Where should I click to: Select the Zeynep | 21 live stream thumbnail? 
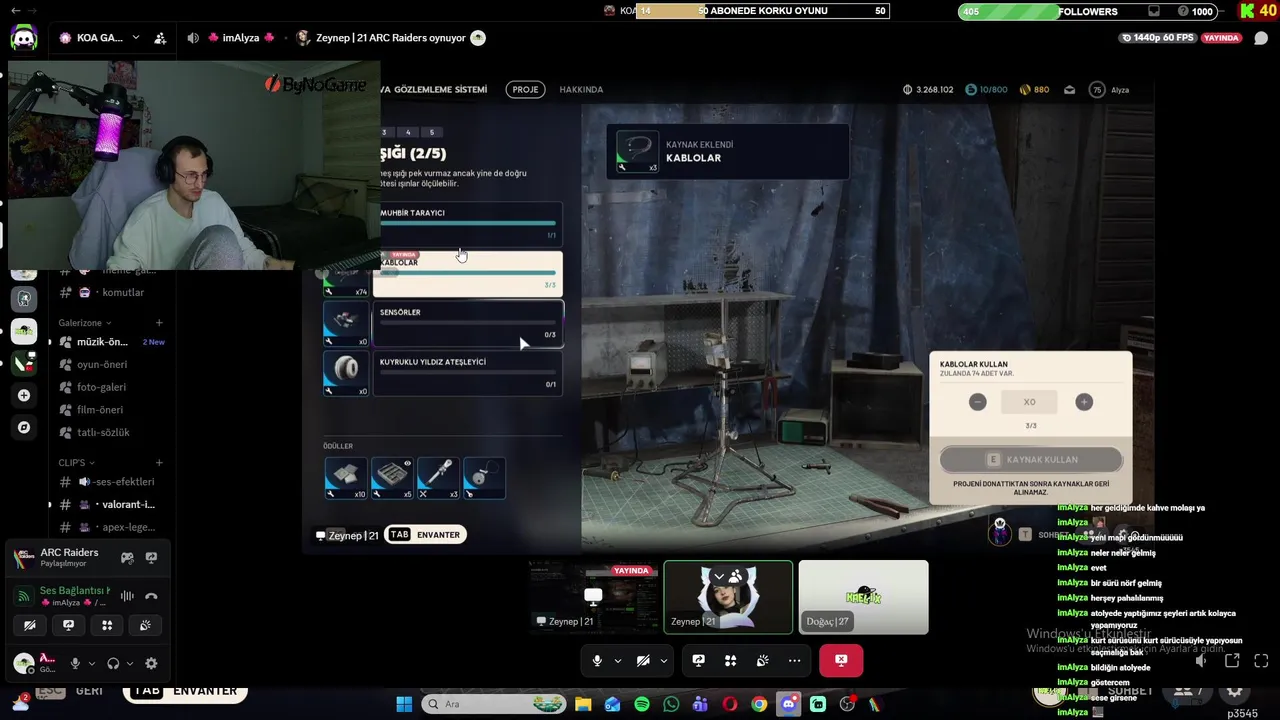(593, 597)
